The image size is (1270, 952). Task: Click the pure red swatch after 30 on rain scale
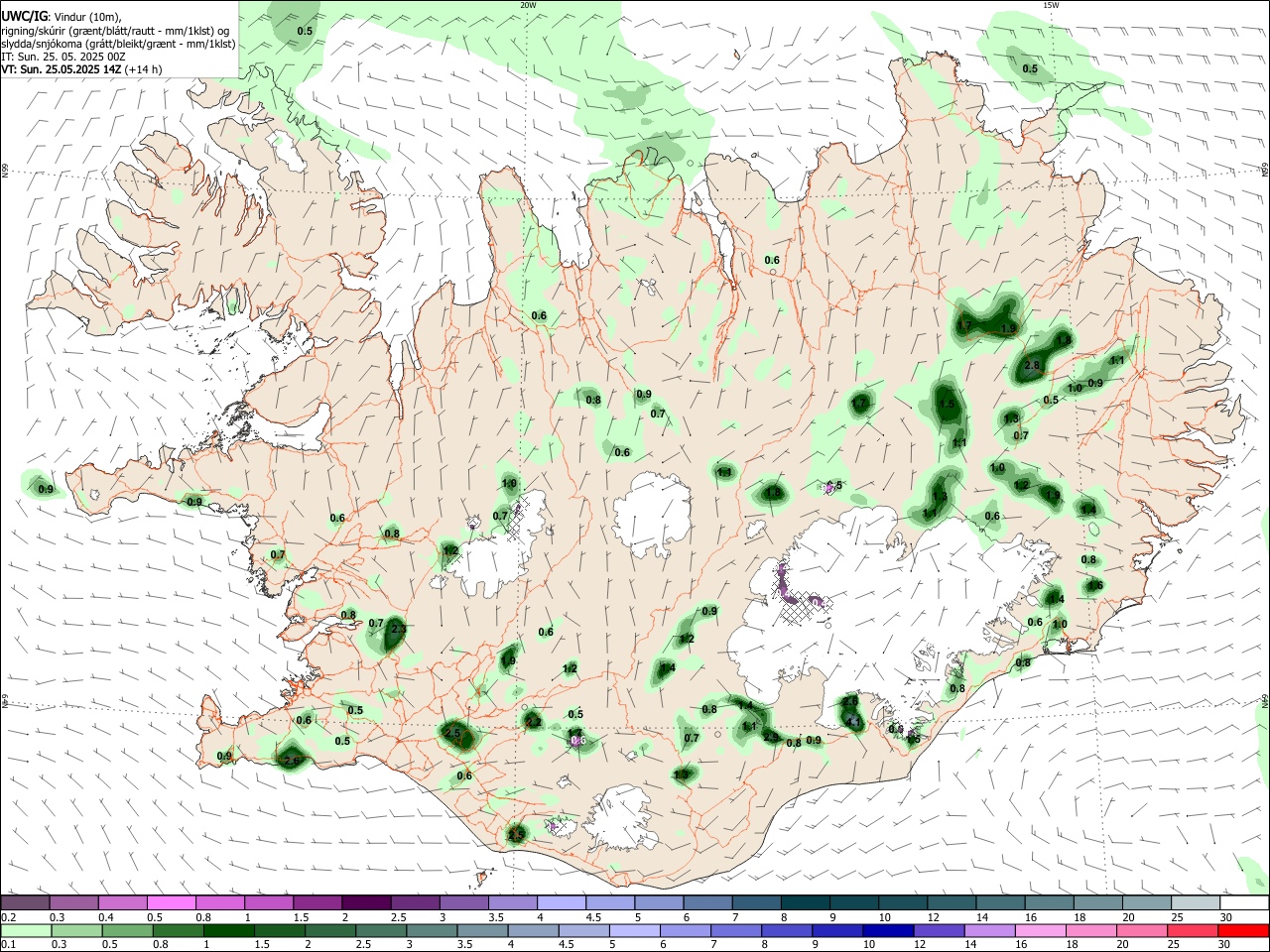[x=1245, y=930]
